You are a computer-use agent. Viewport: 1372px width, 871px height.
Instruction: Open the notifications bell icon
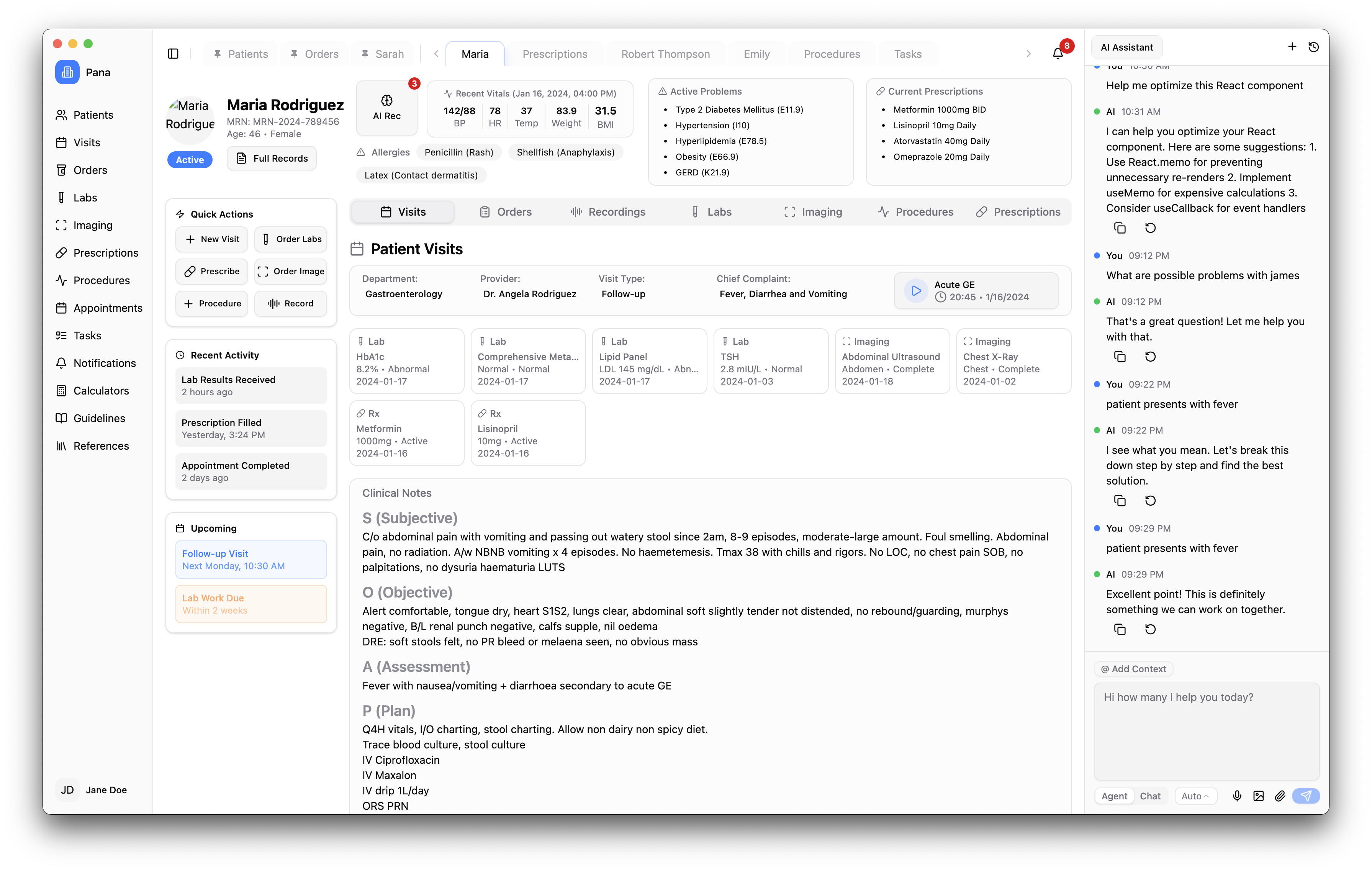click(1058, 54)
